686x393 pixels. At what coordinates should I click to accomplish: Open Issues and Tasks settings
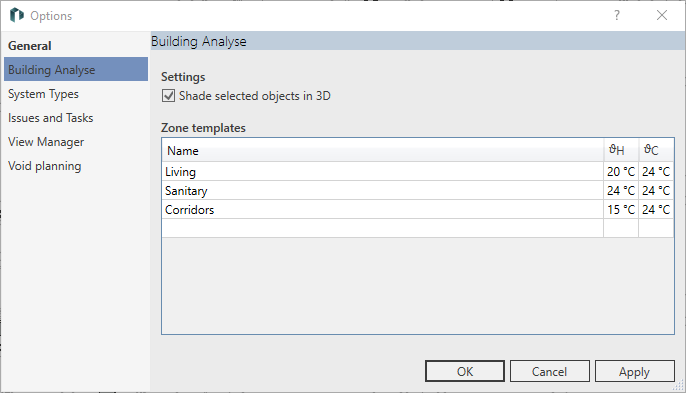tap(50, 118)
